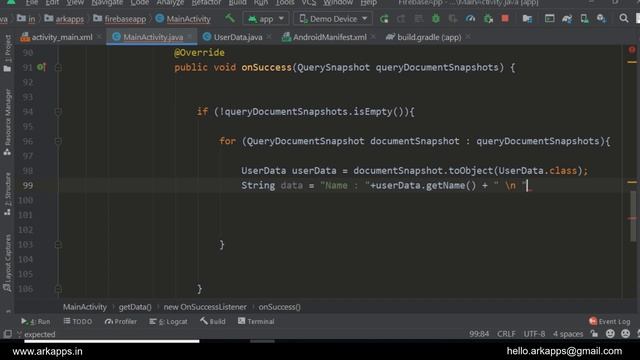Open the Window menu
640x360 pixels.
[x=338, y=2]
